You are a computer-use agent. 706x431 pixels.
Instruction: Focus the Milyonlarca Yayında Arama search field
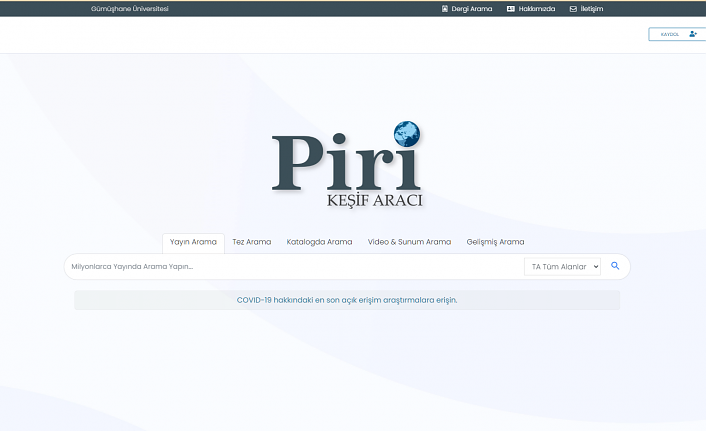point(290,267)
